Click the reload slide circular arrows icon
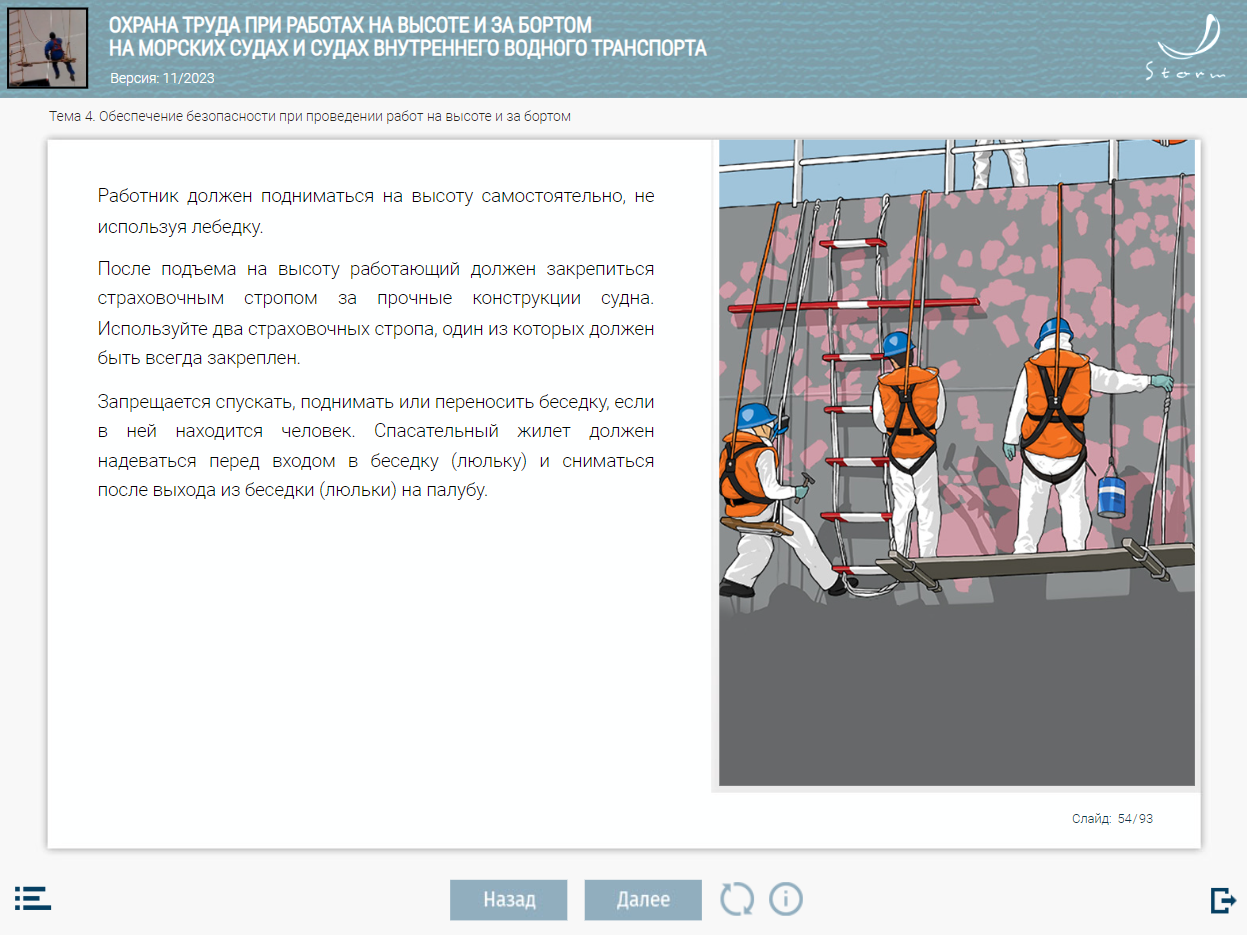This screenshot has width=1247, height=935. (738, 899)
